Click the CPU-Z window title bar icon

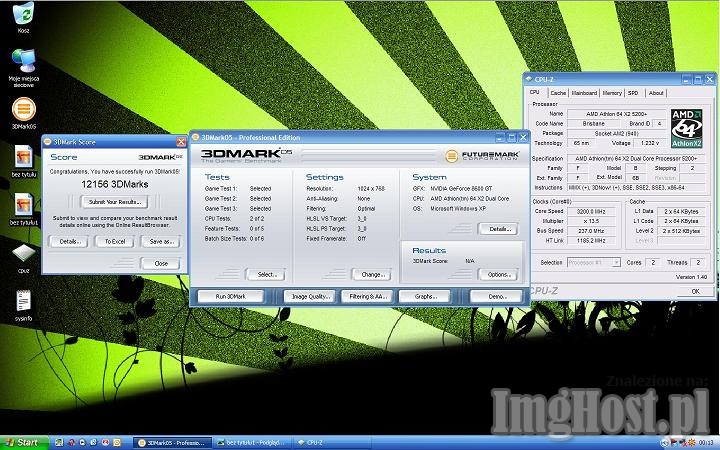[x=529, y=79]
